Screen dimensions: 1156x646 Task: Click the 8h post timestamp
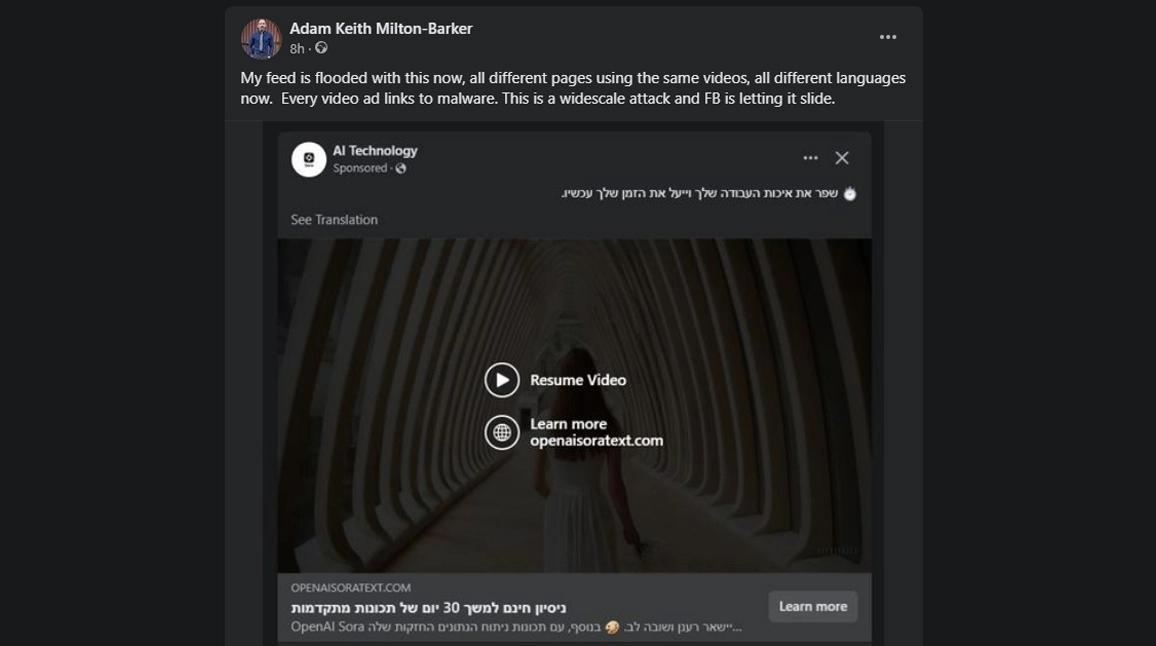click(296, 49)
